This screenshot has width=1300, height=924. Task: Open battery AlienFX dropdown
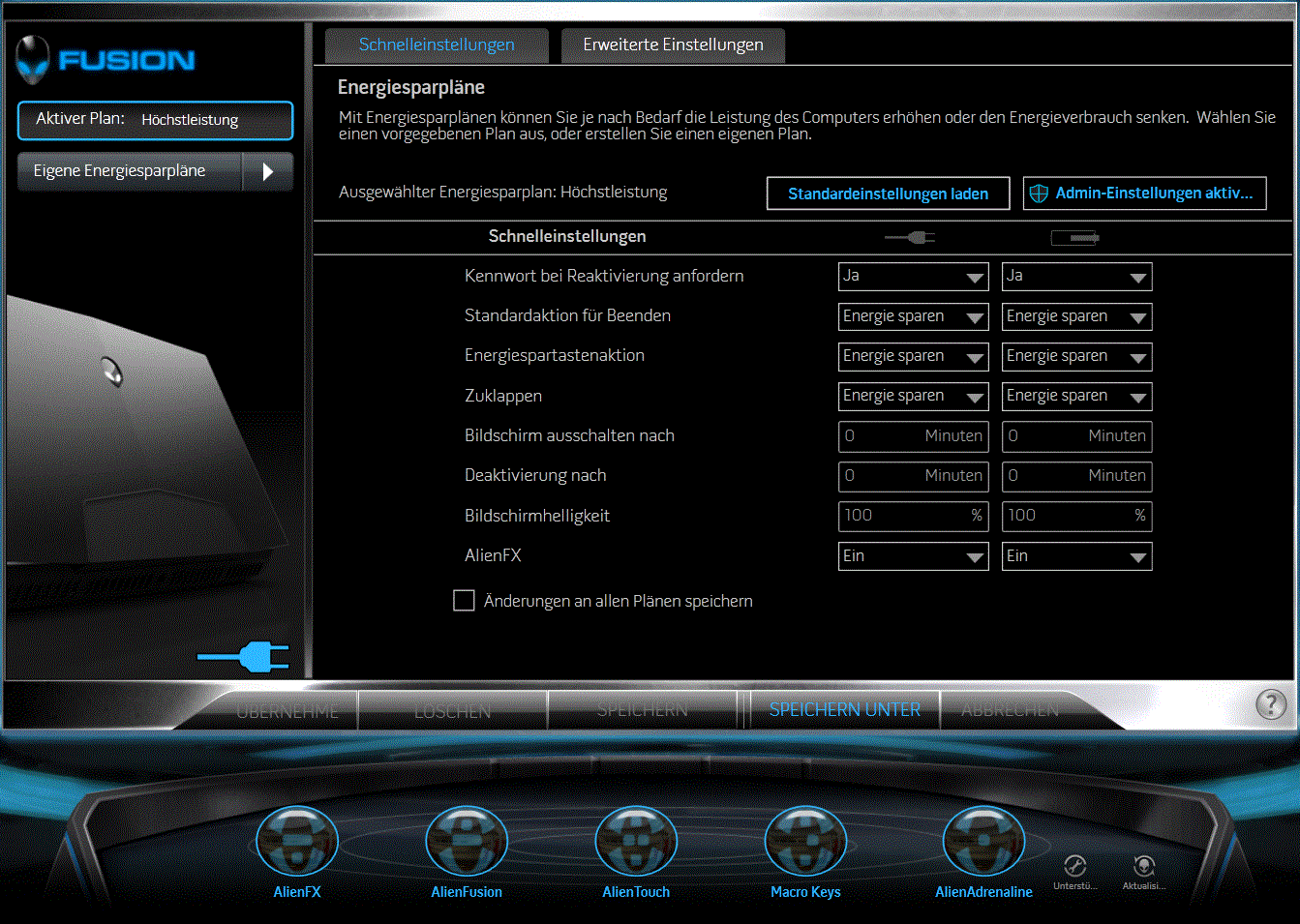[1077, 556]
